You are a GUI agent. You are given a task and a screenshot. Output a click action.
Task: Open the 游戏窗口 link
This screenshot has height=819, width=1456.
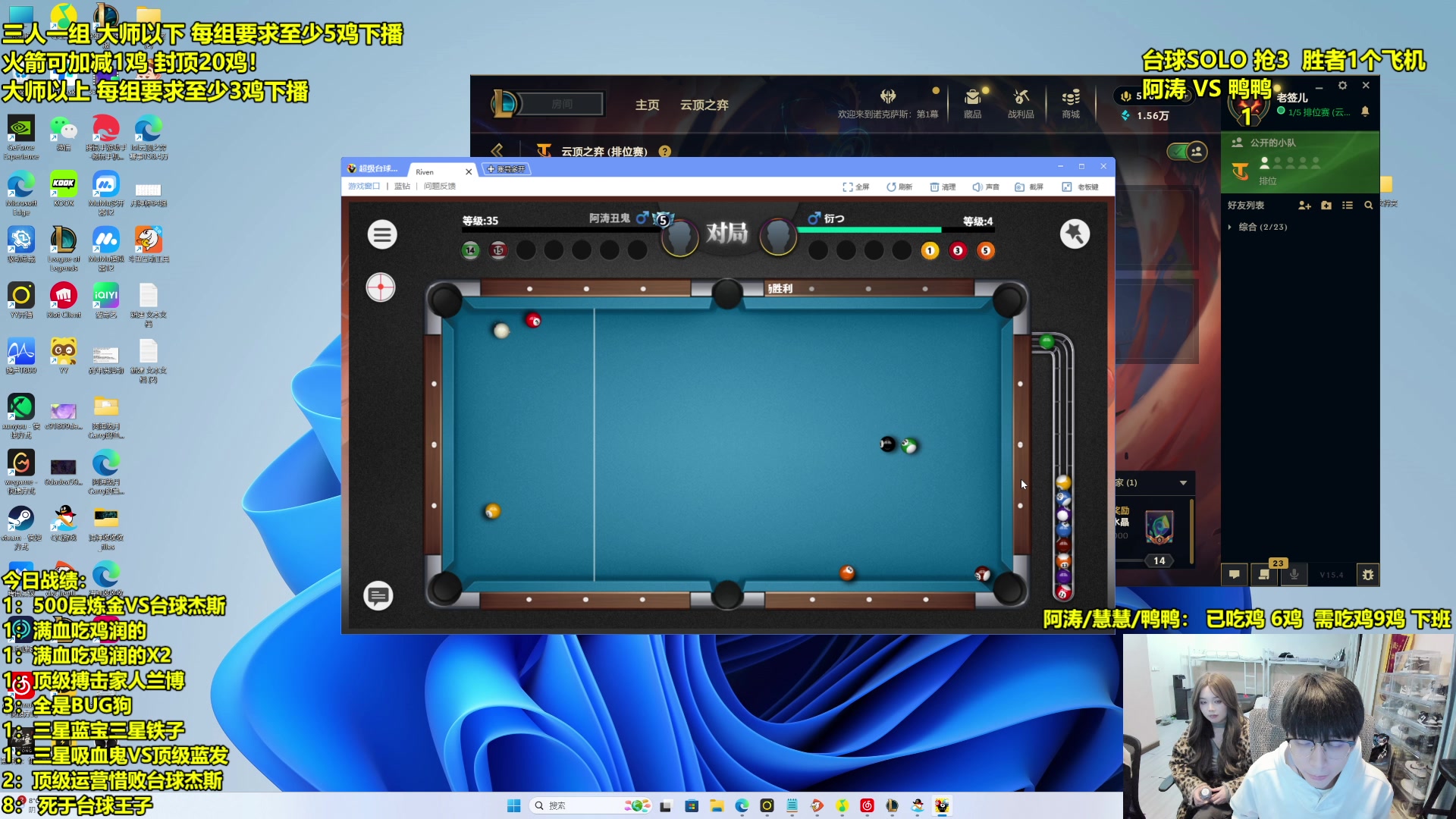(x=364, y=186)
